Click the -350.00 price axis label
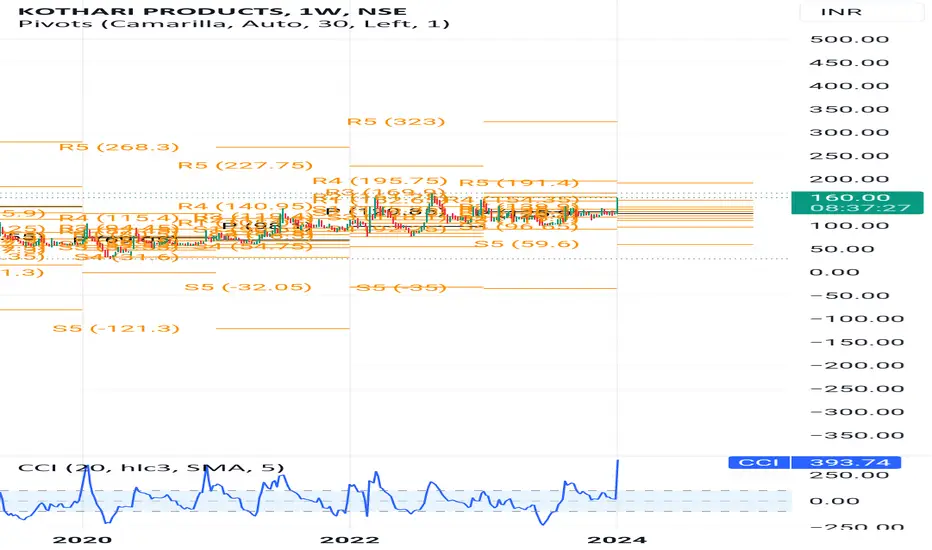Screen dimensions: 932x550 pyautogui.click(x=857, y=435)
